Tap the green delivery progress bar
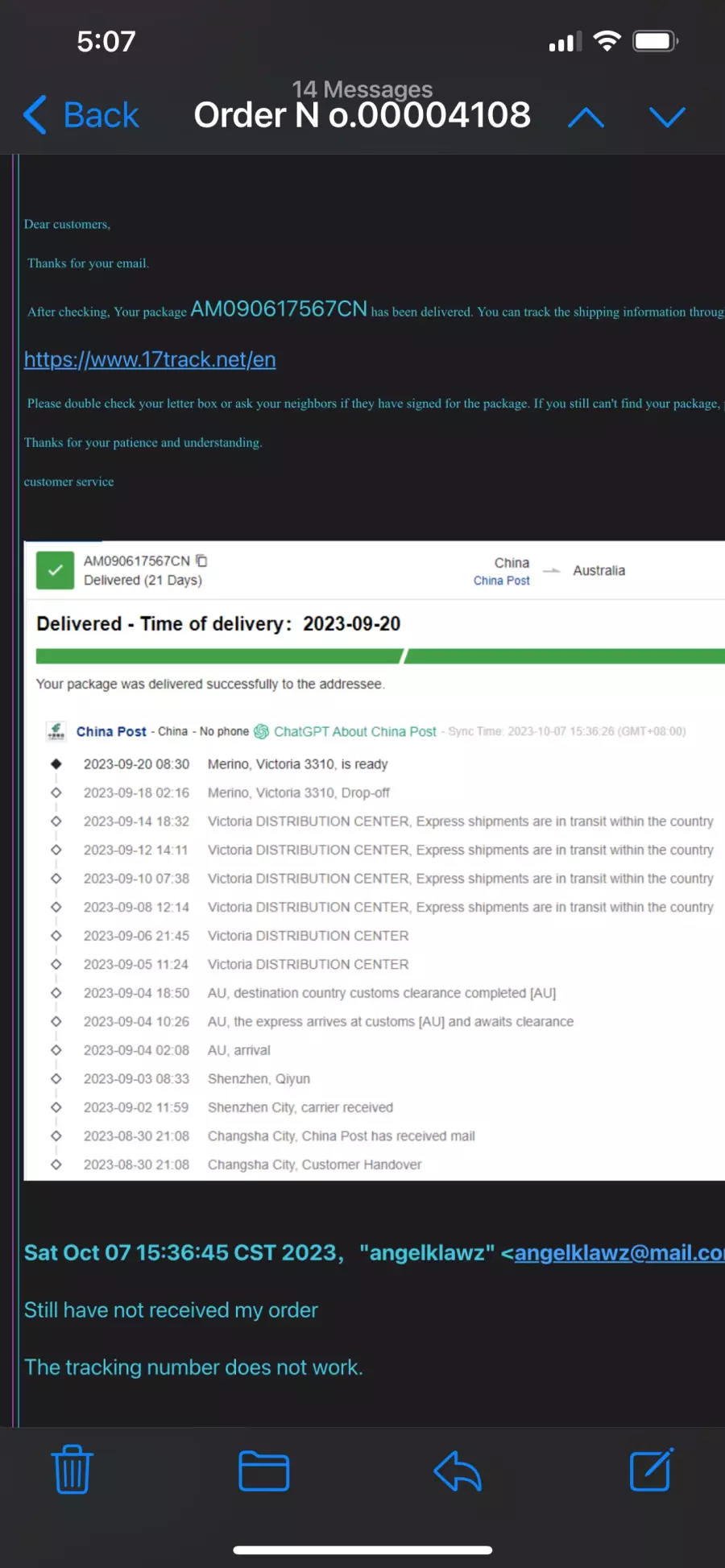 click(380, 656)
